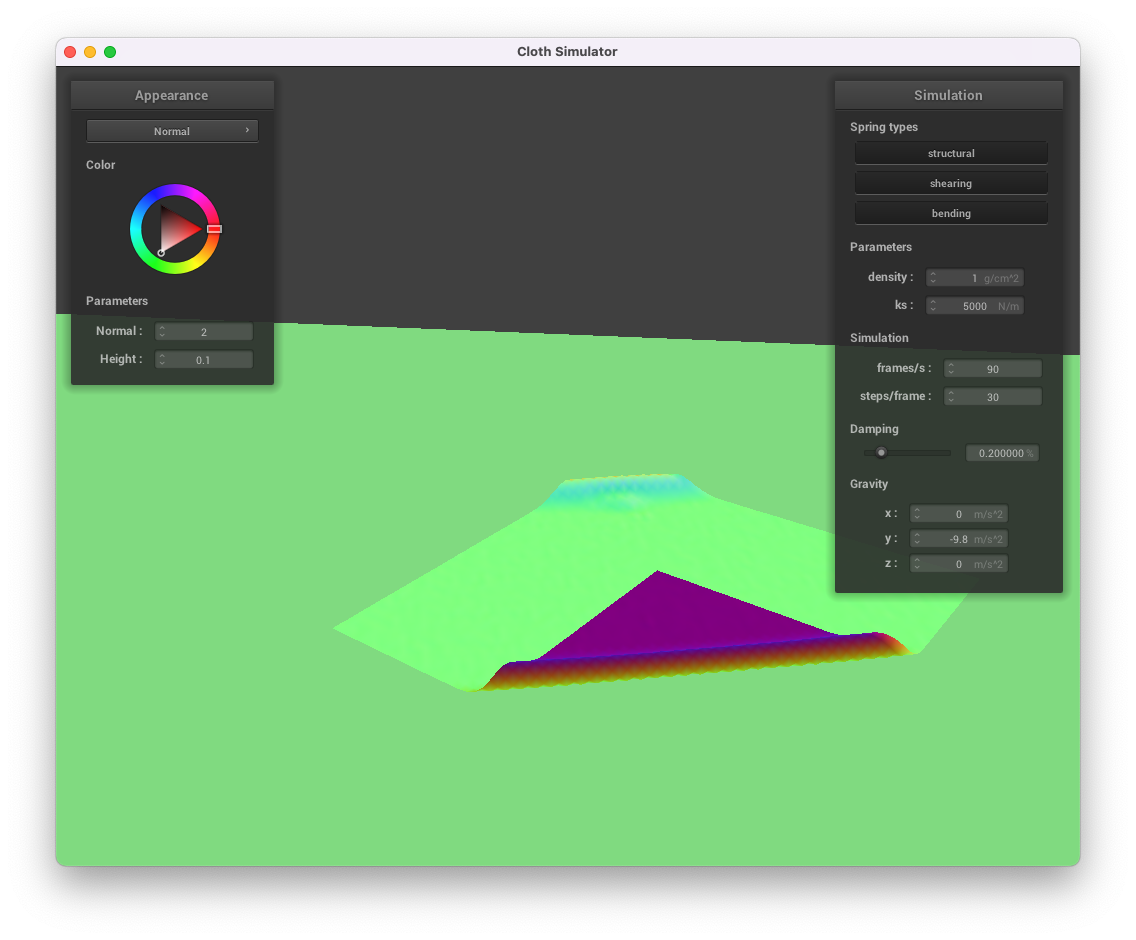
Task: Click the ks stepper arrows
Action: (x=933, y=306)
